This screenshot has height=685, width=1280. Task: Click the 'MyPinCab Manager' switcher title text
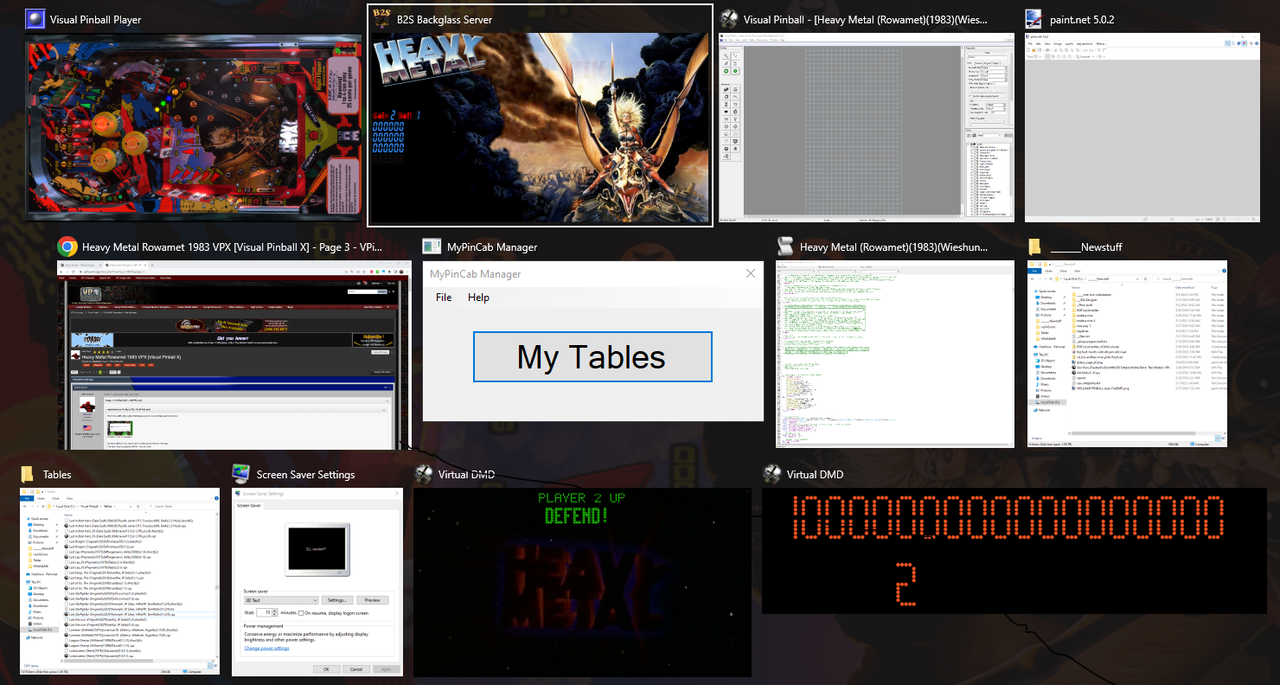[x=492, y=247]
